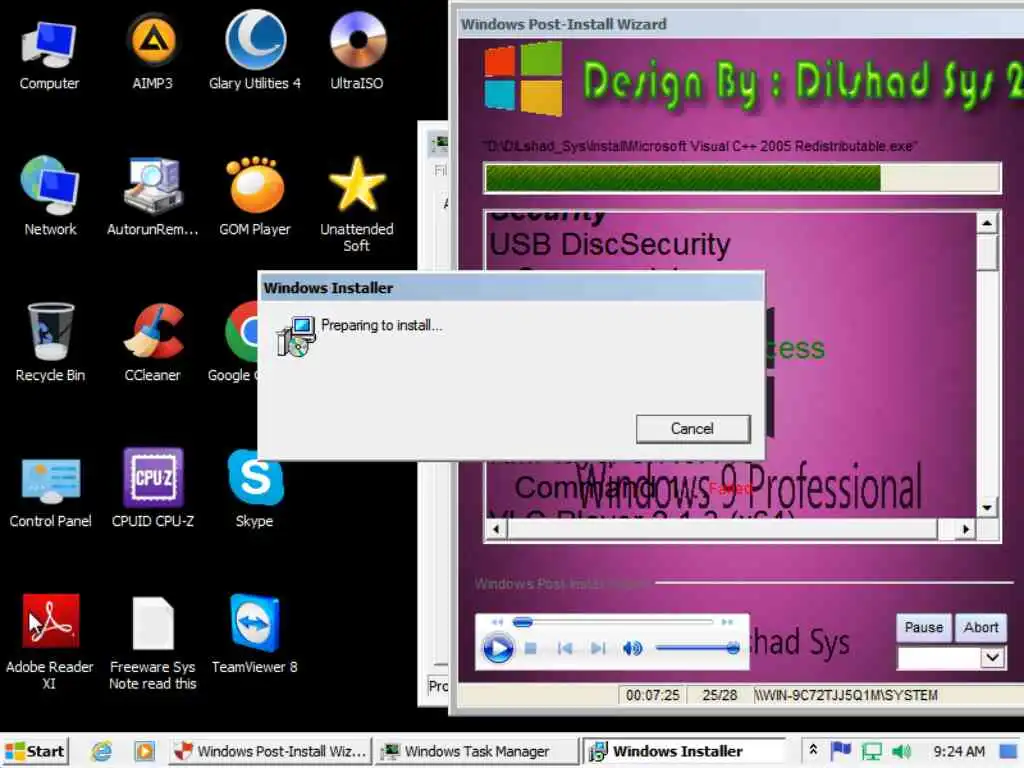Click scroll right arrow in software list

point(966,529)
